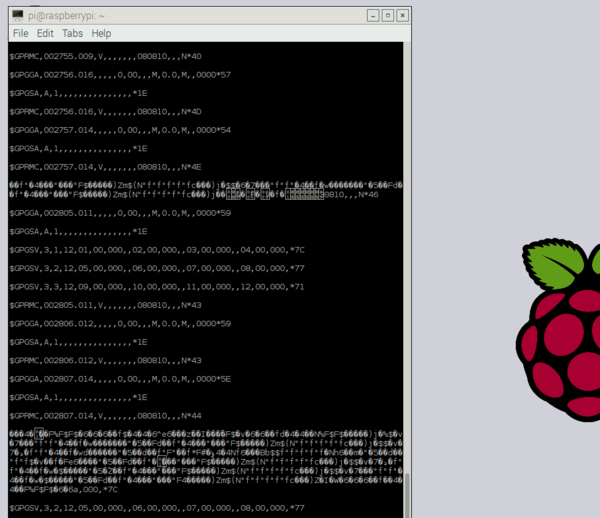Image resolution: width=600 pixels, height=518 pixels.
Task: Click the terminal vertical scrollbar thumb
Action: click(407, 495)
